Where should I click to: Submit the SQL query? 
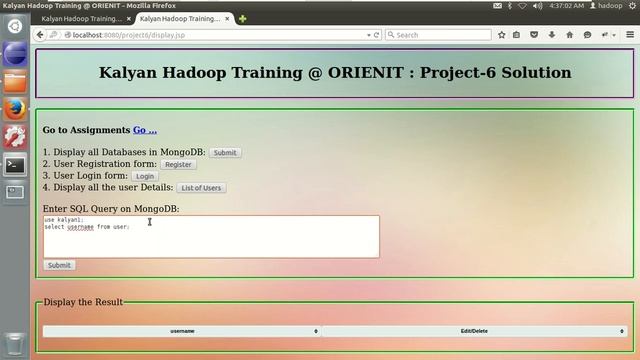(x=59, y=265)
